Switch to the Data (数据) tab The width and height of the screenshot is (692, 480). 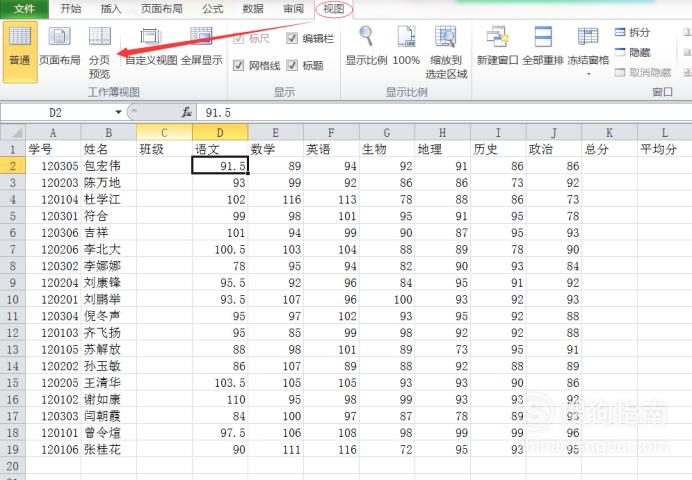(x=253, y=8)
